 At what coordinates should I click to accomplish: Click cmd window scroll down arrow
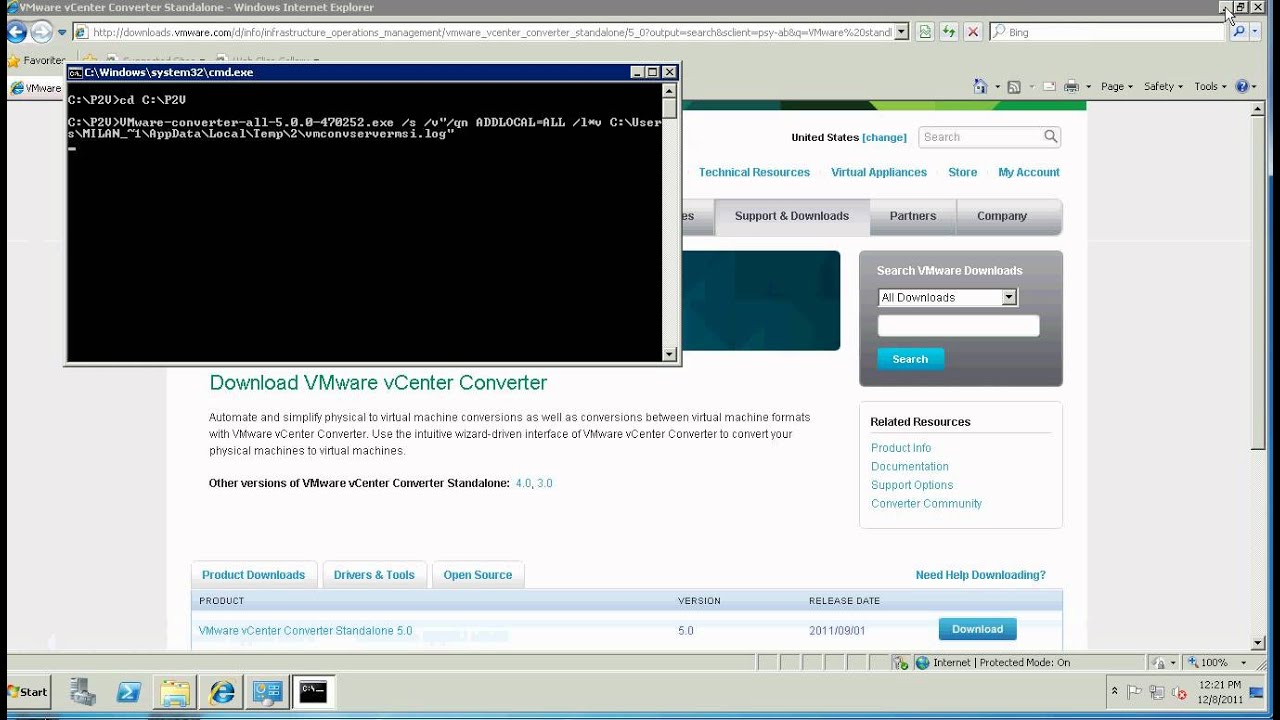[x=669, y=354]
